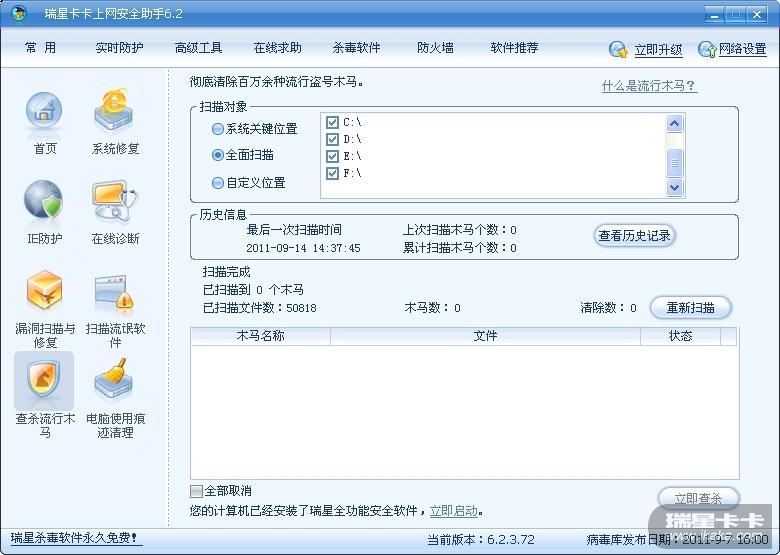Click the 立即查杀 button

click(x=698, y=498)
